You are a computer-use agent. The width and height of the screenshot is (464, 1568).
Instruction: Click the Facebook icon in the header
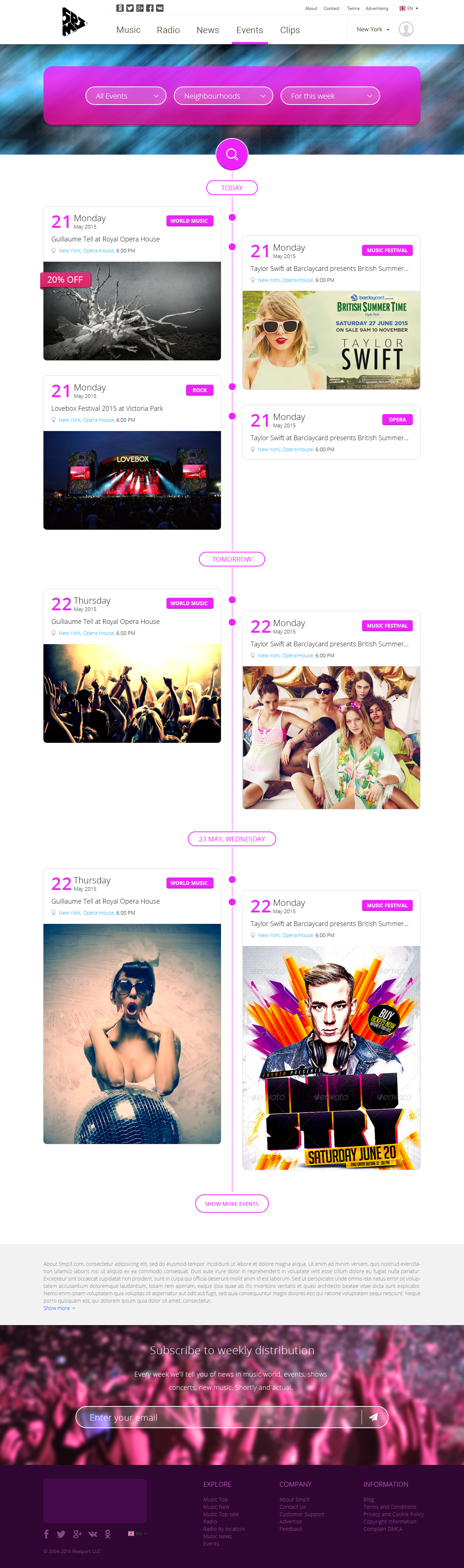[x=150, y=8]
